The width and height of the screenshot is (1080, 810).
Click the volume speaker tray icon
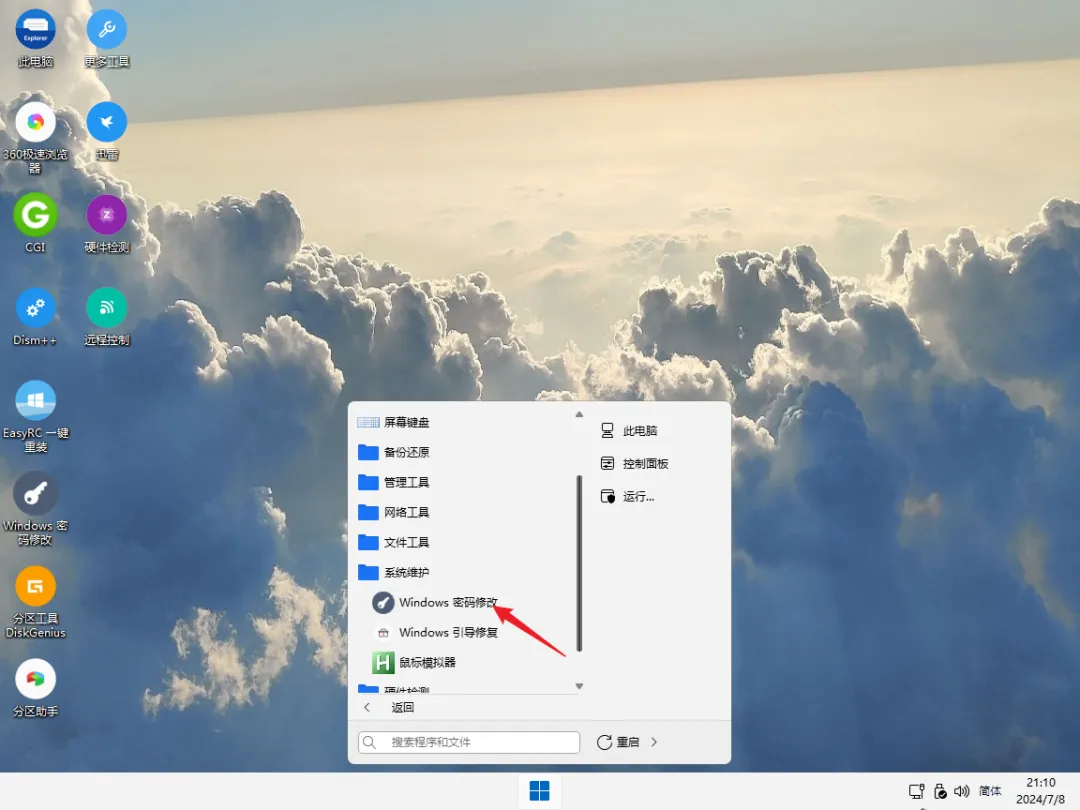(x=962, y=791)
